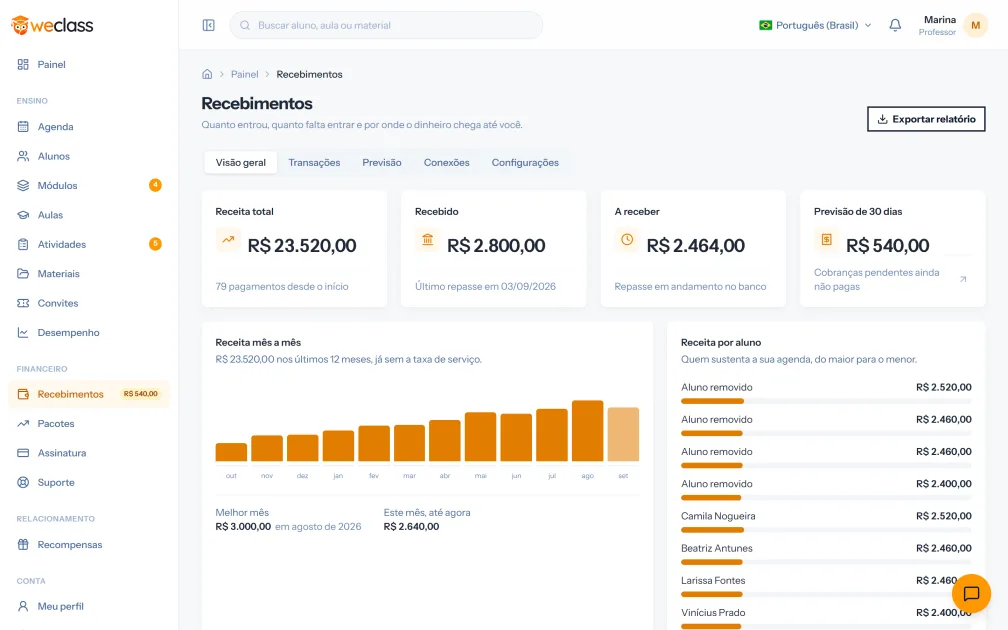Click the Vinícius Prado student name
Screen dimensions: 1008x630
713,613
